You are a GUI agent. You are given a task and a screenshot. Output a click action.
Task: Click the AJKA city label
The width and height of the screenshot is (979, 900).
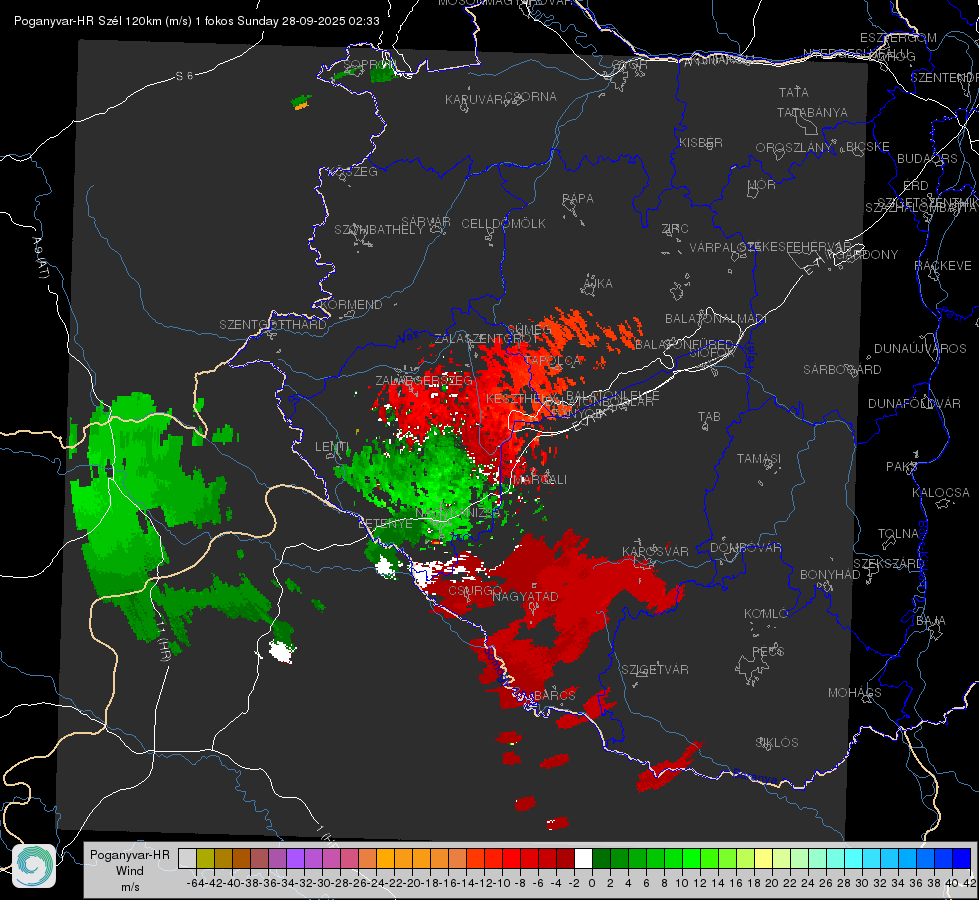(x=597, y=284)
